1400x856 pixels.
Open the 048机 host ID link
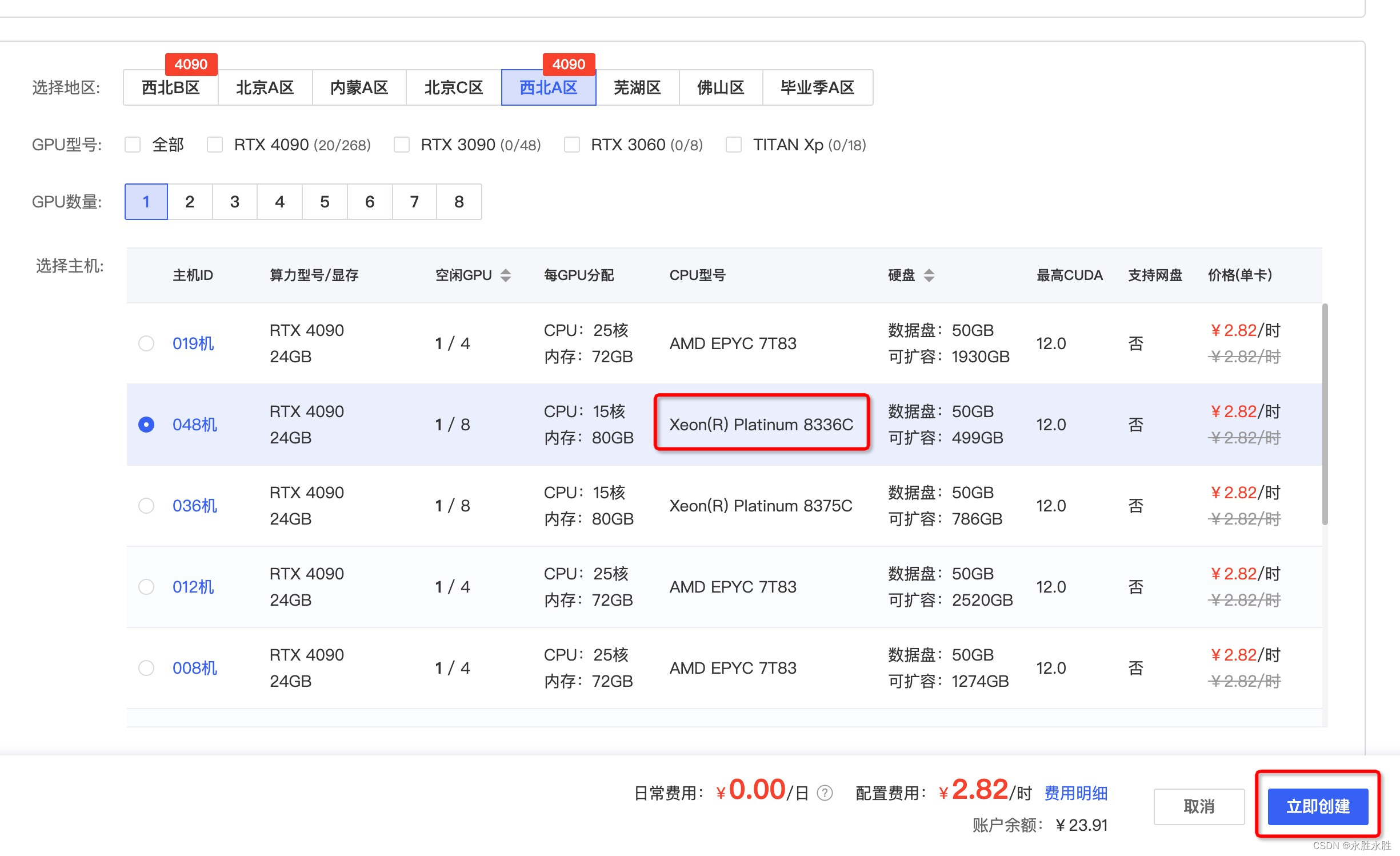click(194, 425)
